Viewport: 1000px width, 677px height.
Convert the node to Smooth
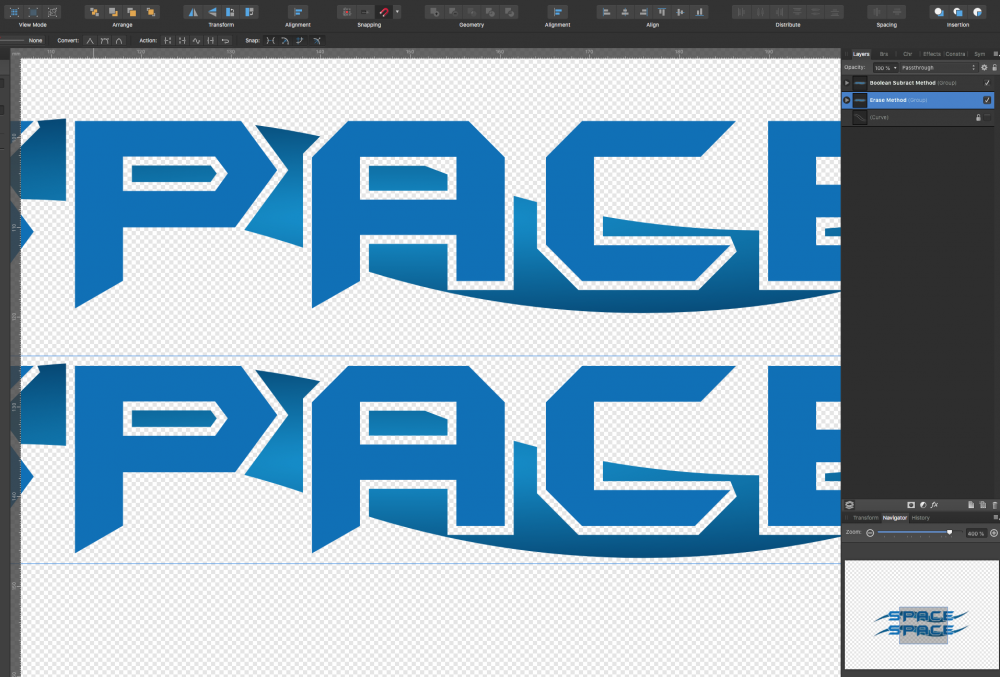[x=105, y=41]
